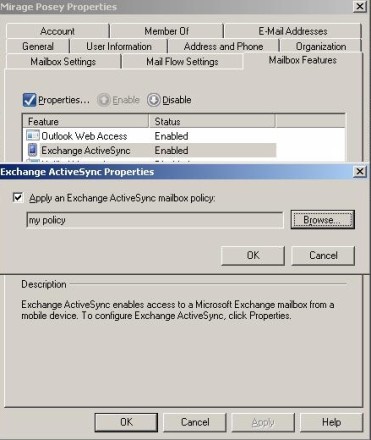Click the greyed Enable icon
Screen dimensions: 371x440
pyautogui.click(x=104, y=100)
